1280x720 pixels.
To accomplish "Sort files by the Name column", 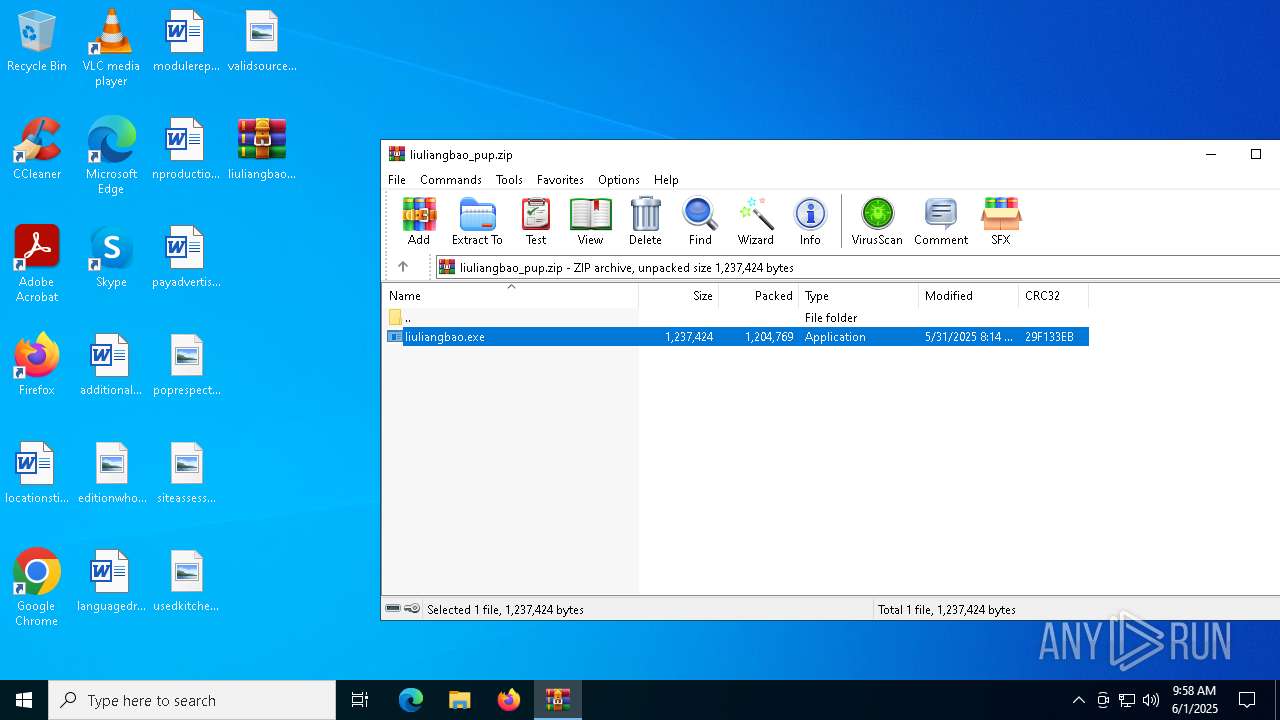I will [x=510, y=296].
